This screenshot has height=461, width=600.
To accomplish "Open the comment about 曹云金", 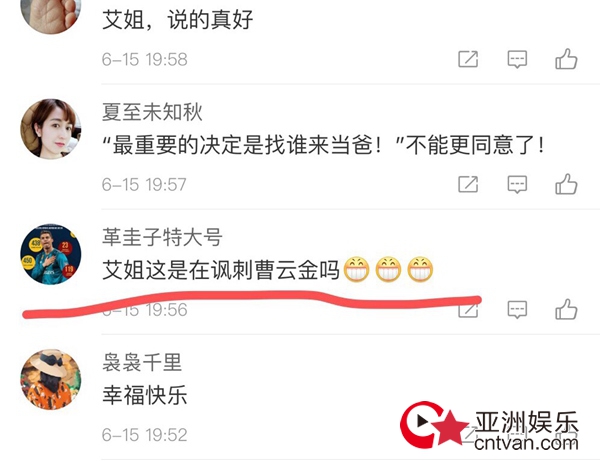I will coord(268,270).
